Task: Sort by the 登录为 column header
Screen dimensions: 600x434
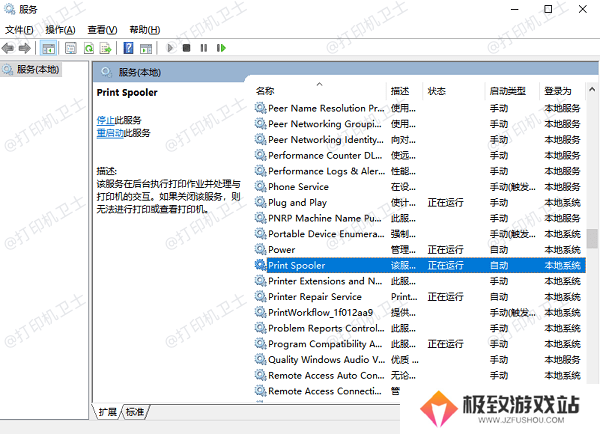Action: pos(558,91)
